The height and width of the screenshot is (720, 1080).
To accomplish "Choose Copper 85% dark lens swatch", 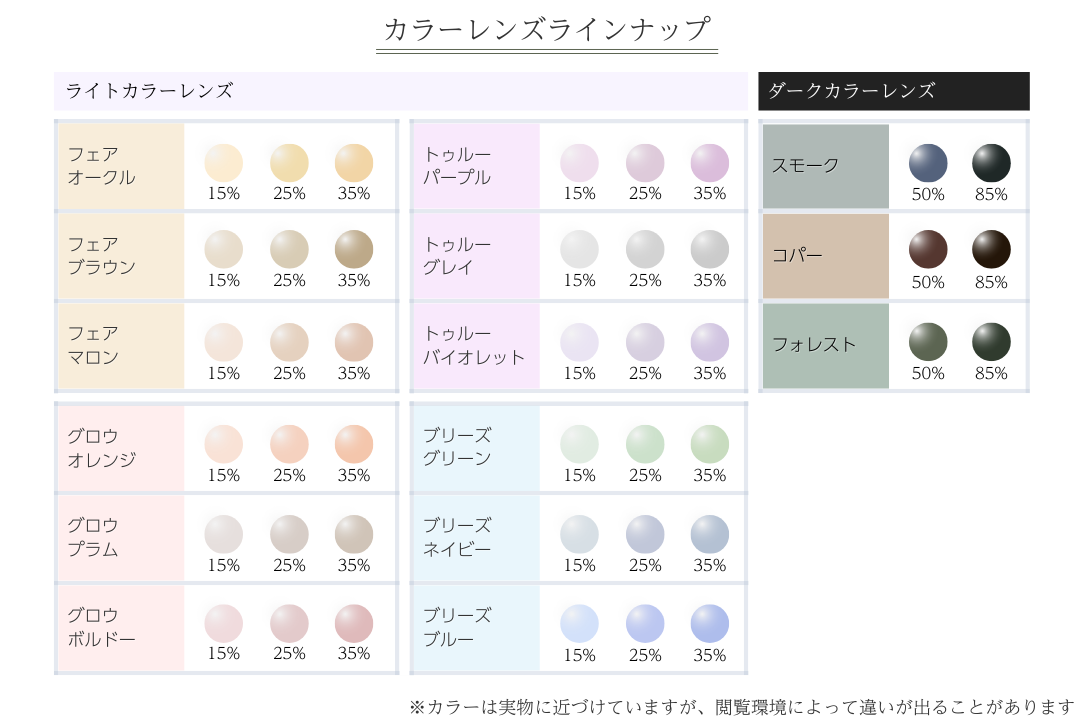I will point(991,250).
